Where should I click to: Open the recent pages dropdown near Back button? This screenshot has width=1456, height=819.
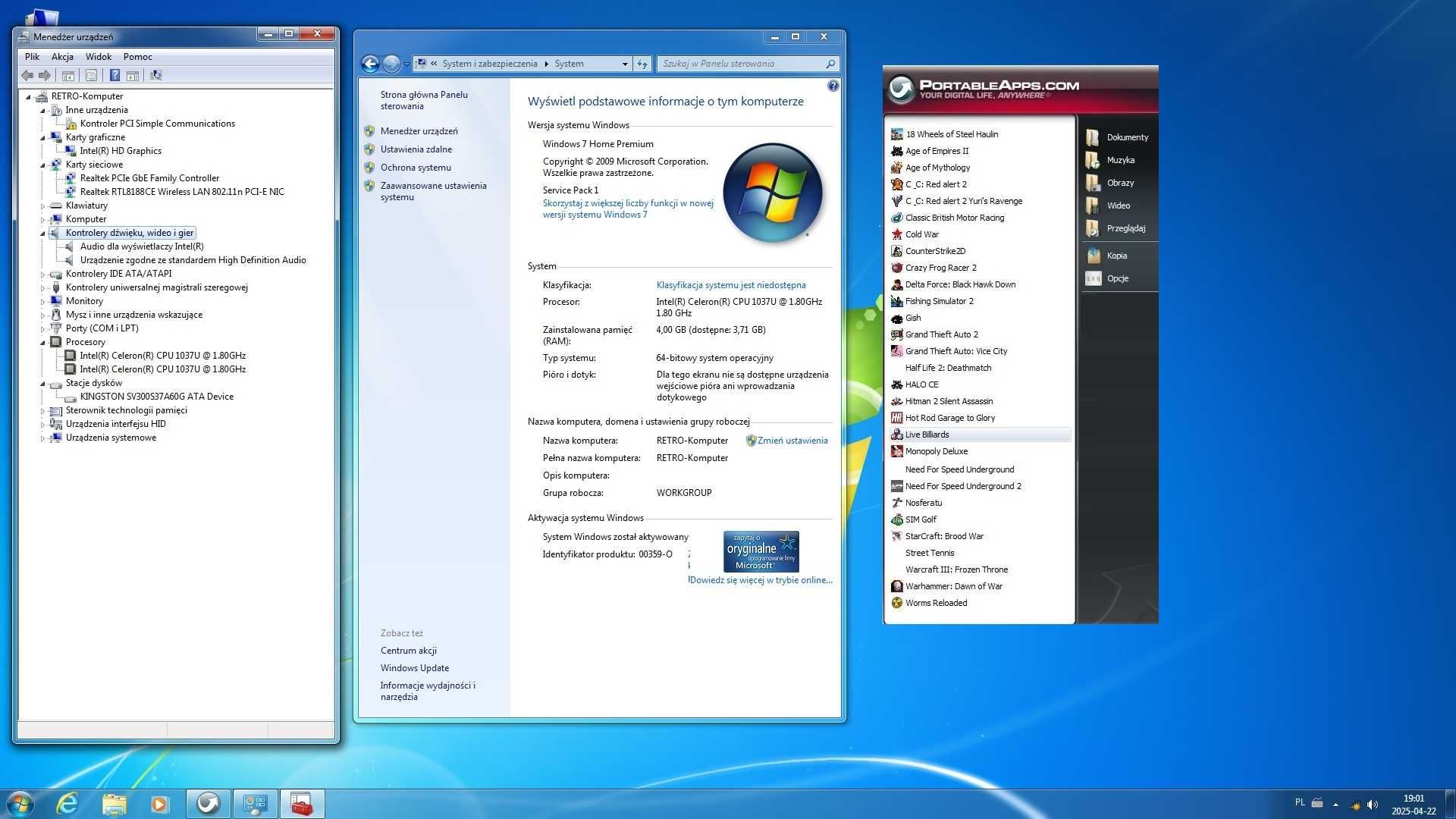tap(407, 64)
